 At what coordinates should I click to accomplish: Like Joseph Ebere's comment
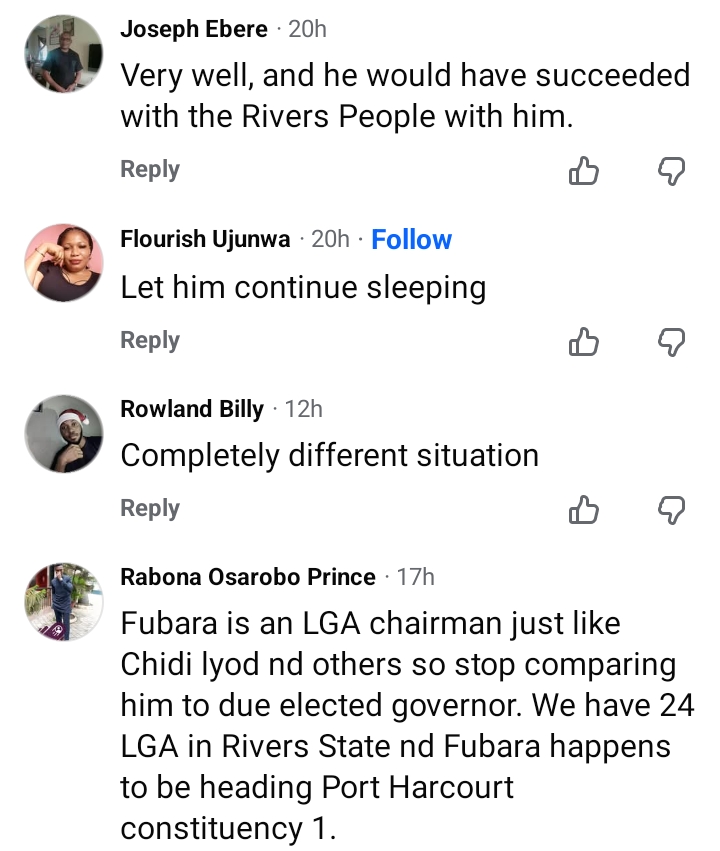point(583,171)
